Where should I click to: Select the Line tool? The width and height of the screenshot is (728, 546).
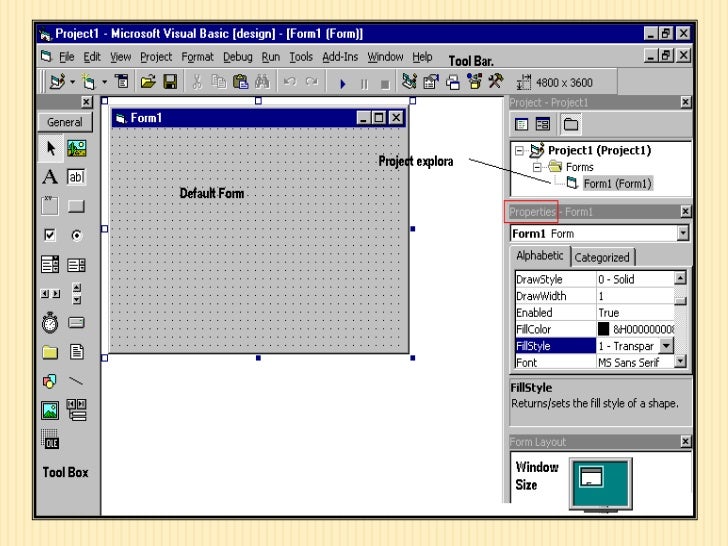click(77, 382)
